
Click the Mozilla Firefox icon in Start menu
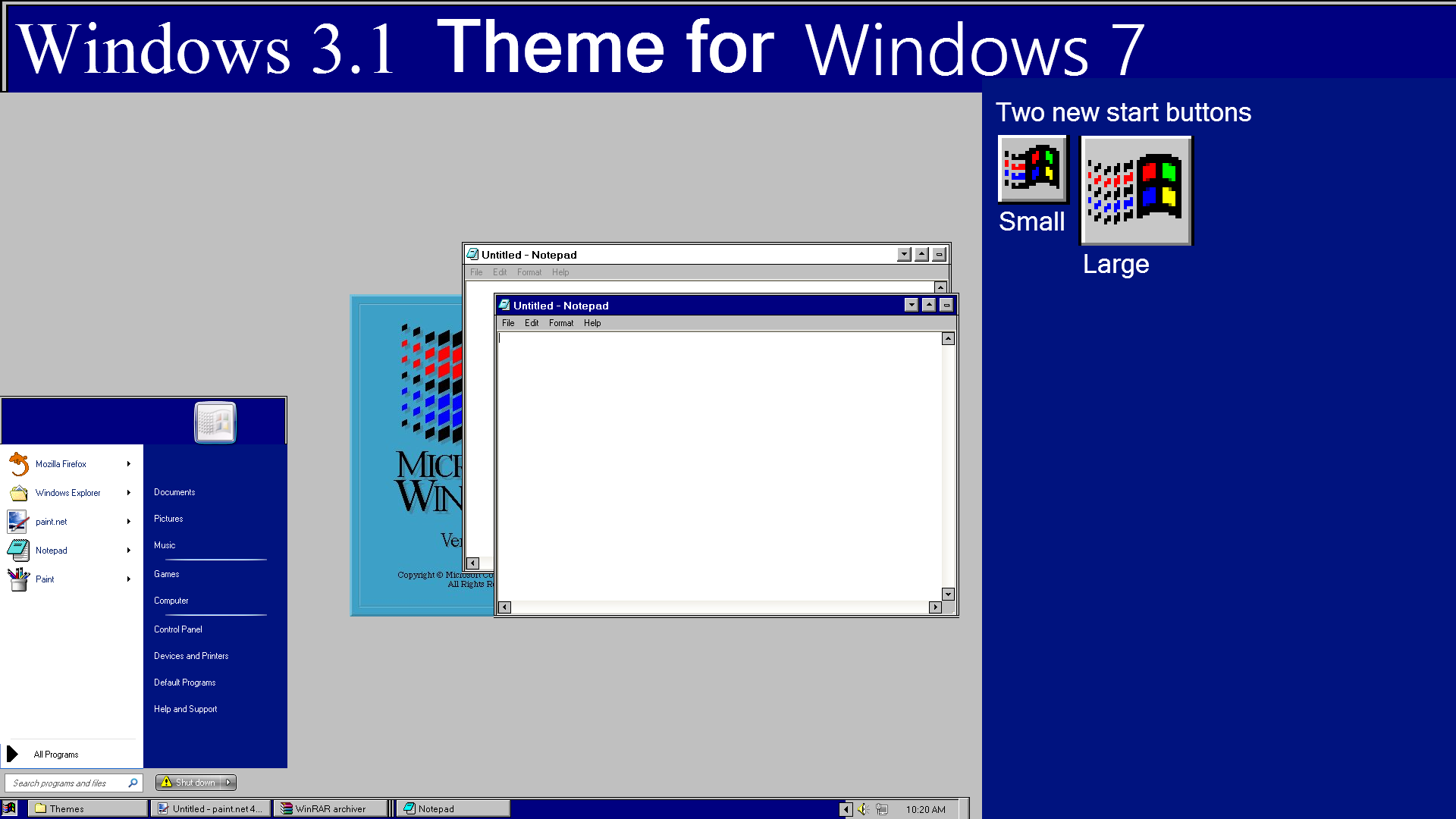coord(18,463)
